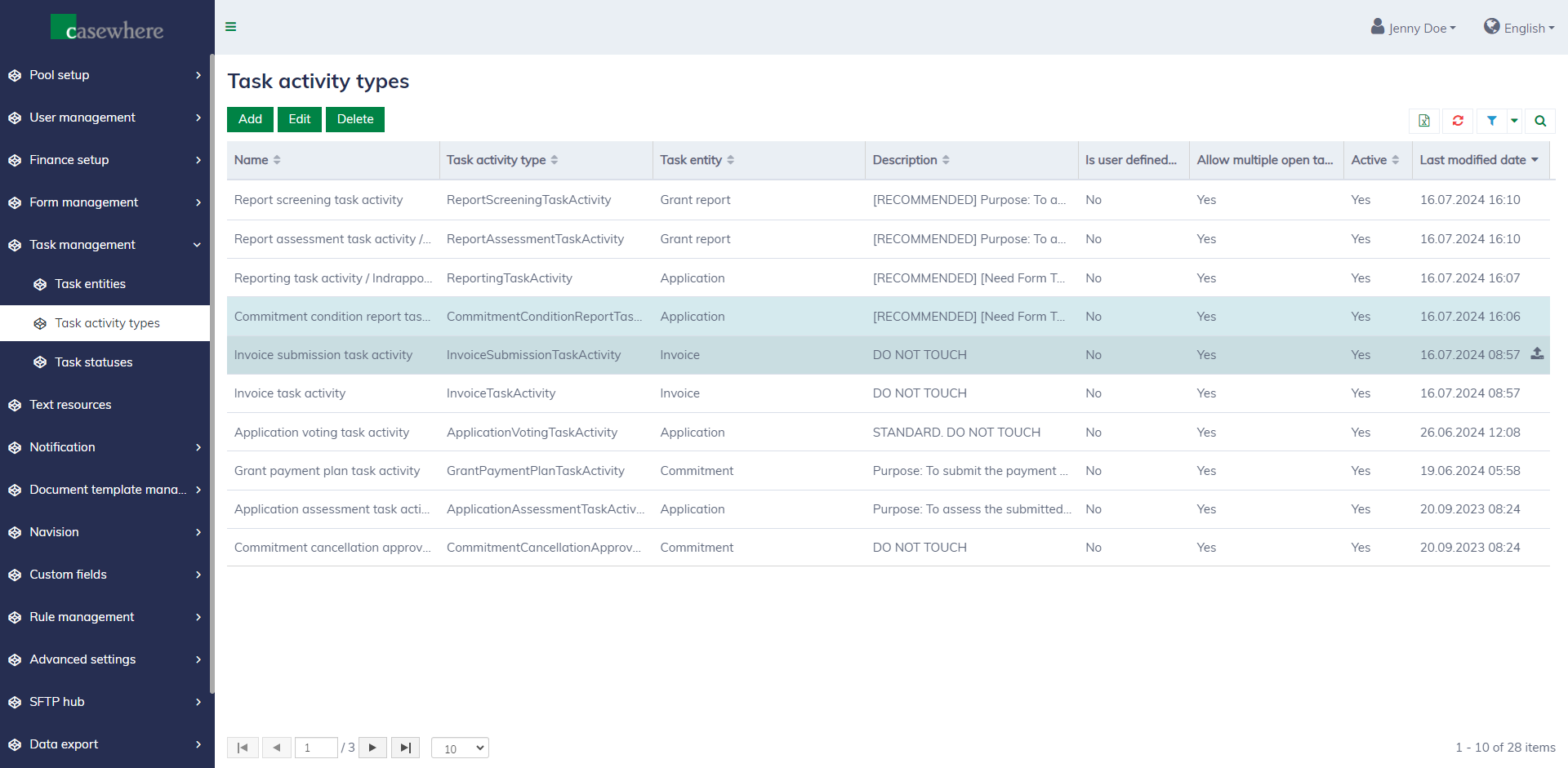Click the upload icon on Invoice submission row
The image size is (1568, 768).
(1537, 353)
